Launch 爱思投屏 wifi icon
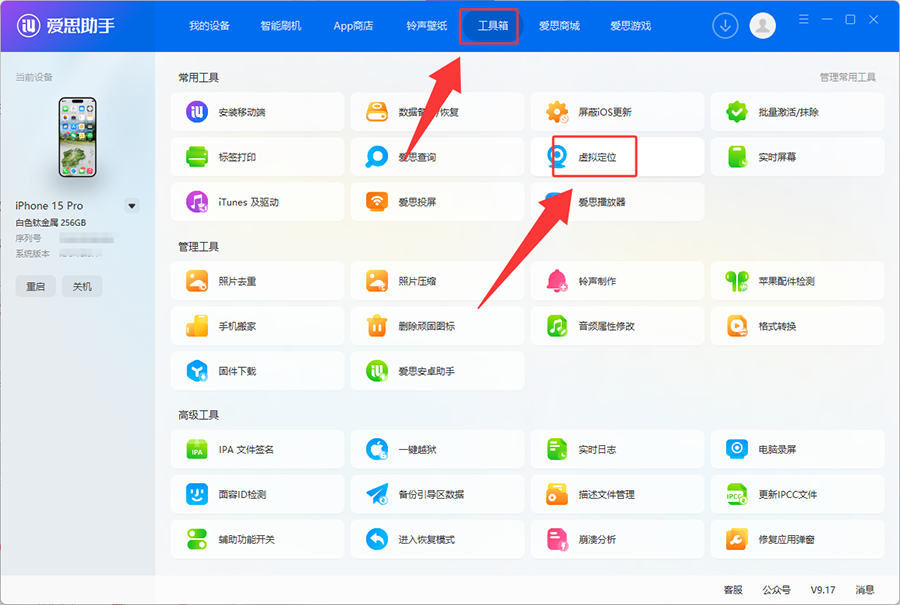This screenshot has width=900, height=605. click(377, 202)
